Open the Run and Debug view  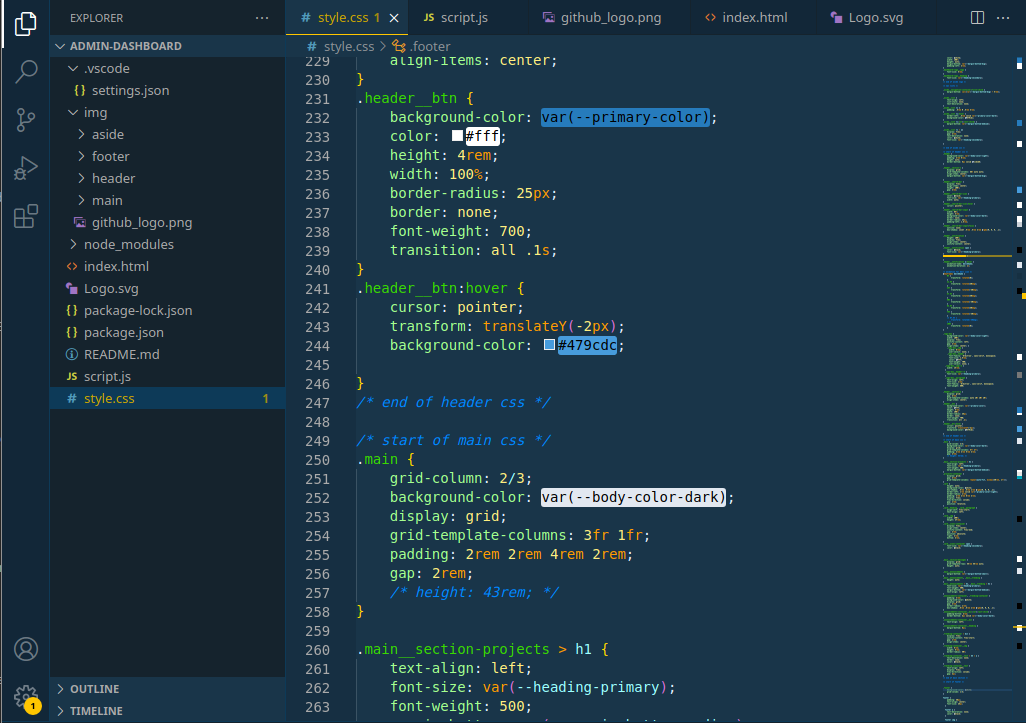(26, 168)
